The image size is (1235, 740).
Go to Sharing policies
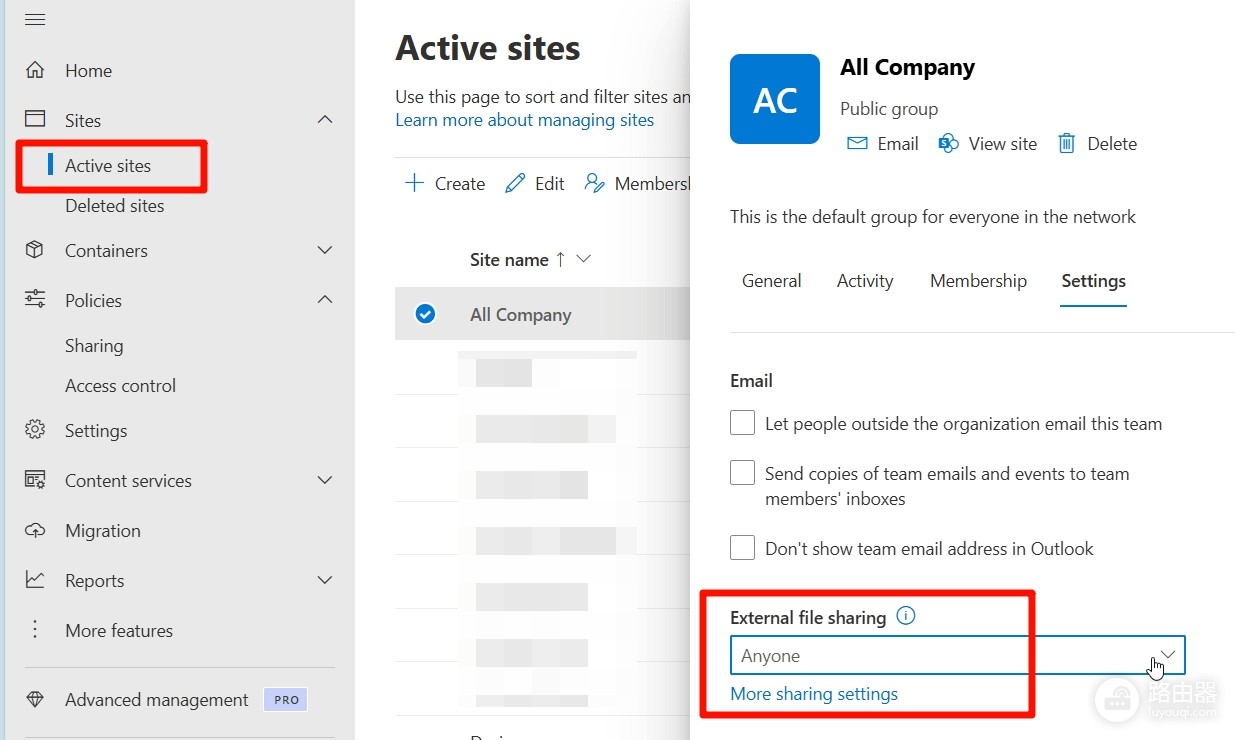94,346
